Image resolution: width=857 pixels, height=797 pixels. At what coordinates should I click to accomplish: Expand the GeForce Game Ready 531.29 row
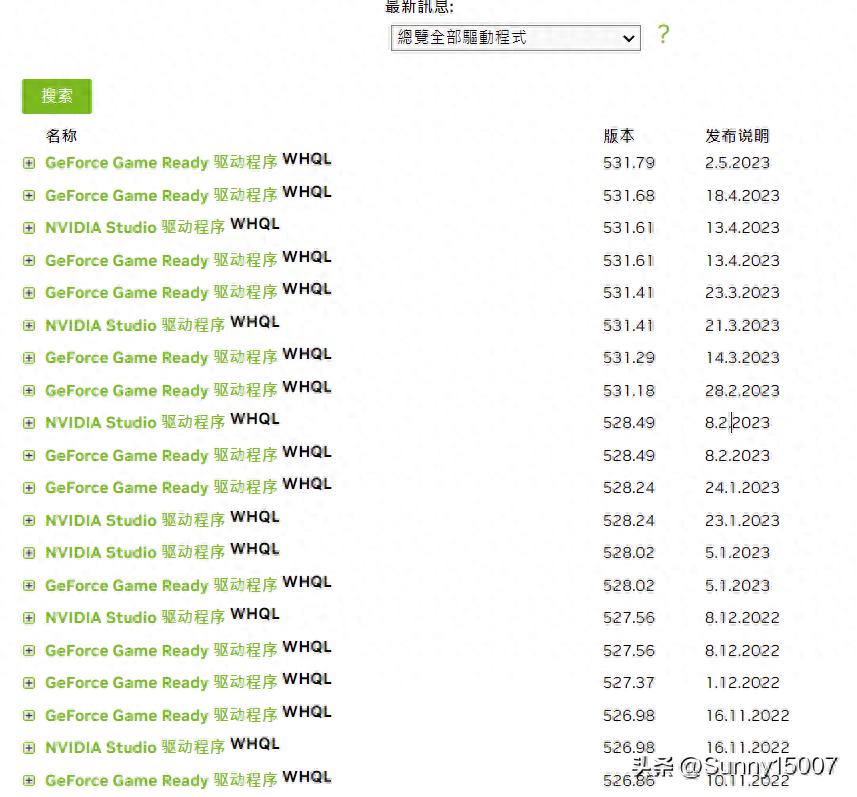tap(29, 358)
